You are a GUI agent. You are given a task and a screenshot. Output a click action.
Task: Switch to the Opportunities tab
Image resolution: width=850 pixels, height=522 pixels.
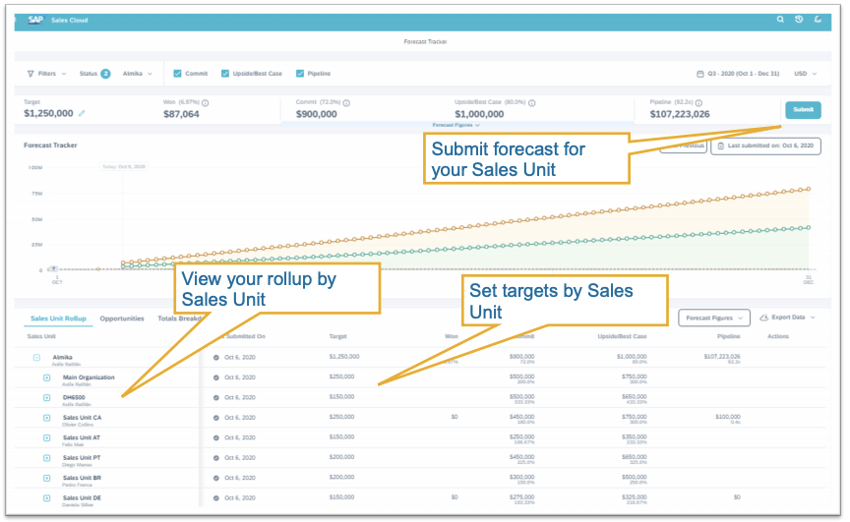(x=122, y=319)
